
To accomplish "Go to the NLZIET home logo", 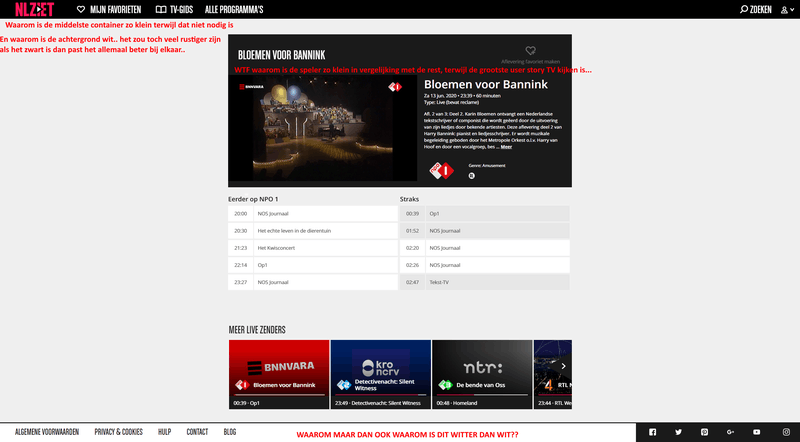I will (34, 9).
